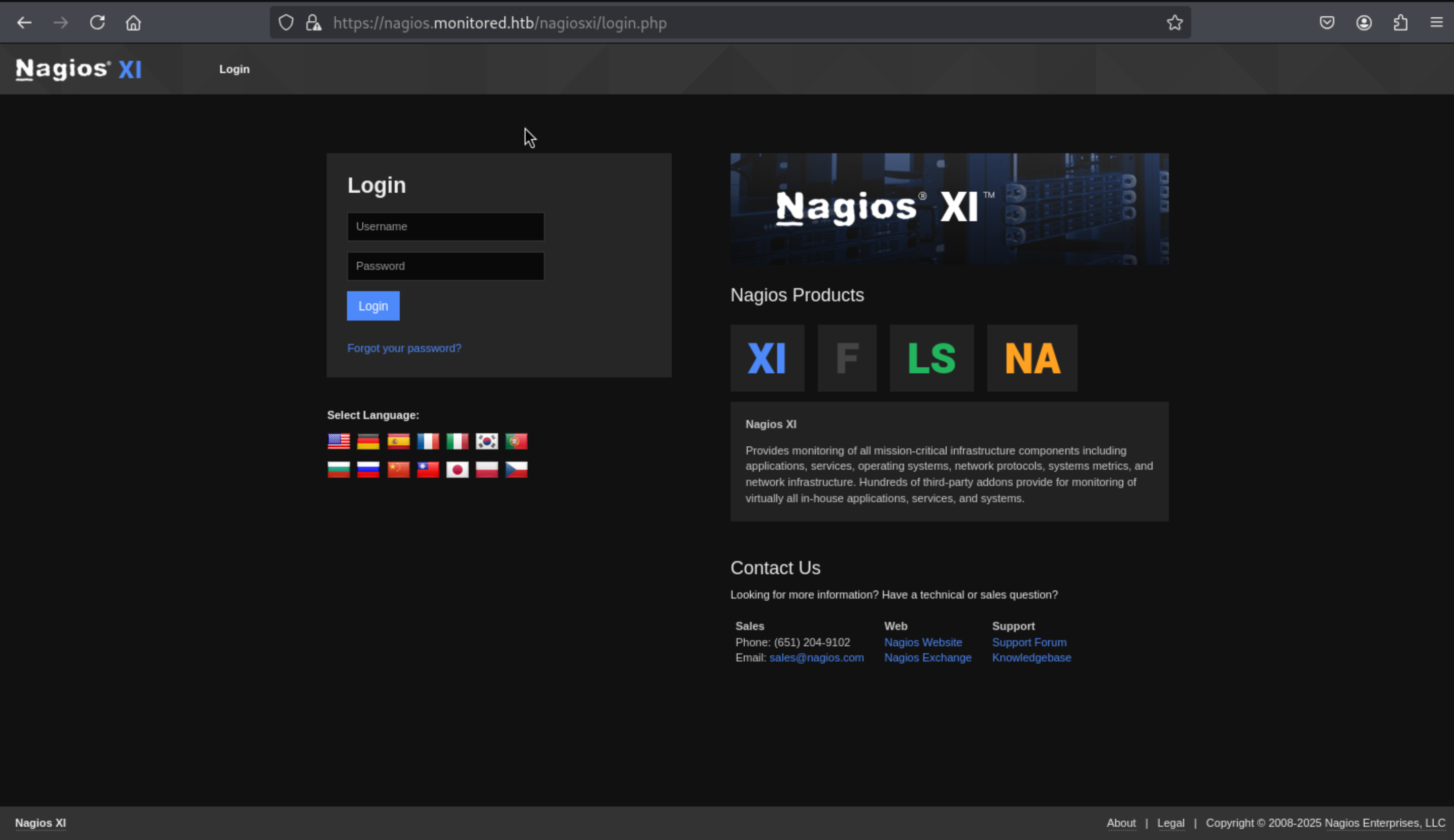Select Russian language flag
The width and height of the screenshot is (1454, 840).
click(368, 470)
